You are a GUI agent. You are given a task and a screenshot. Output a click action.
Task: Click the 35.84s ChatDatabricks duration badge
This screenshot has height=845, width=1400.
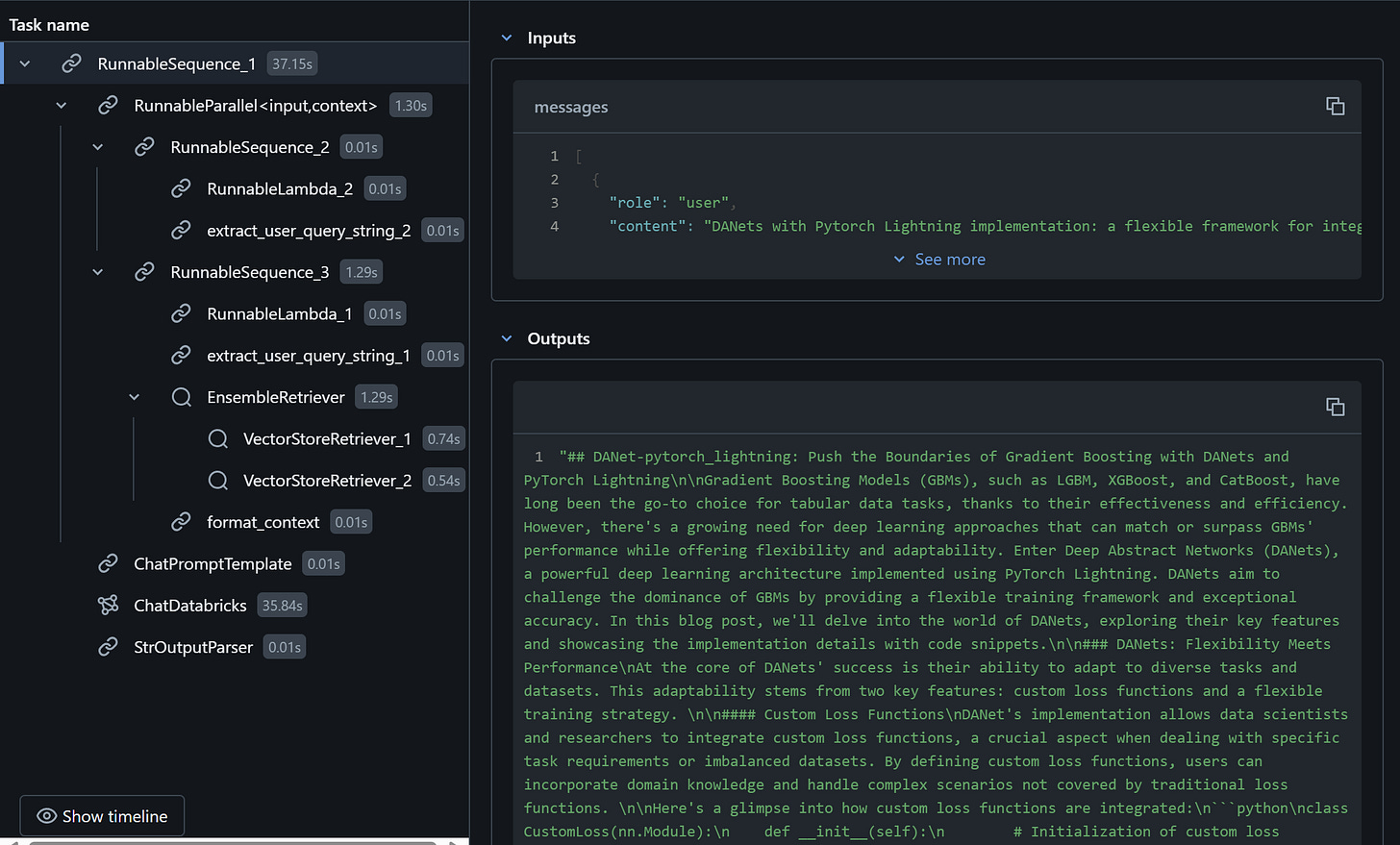pos(283,606)
